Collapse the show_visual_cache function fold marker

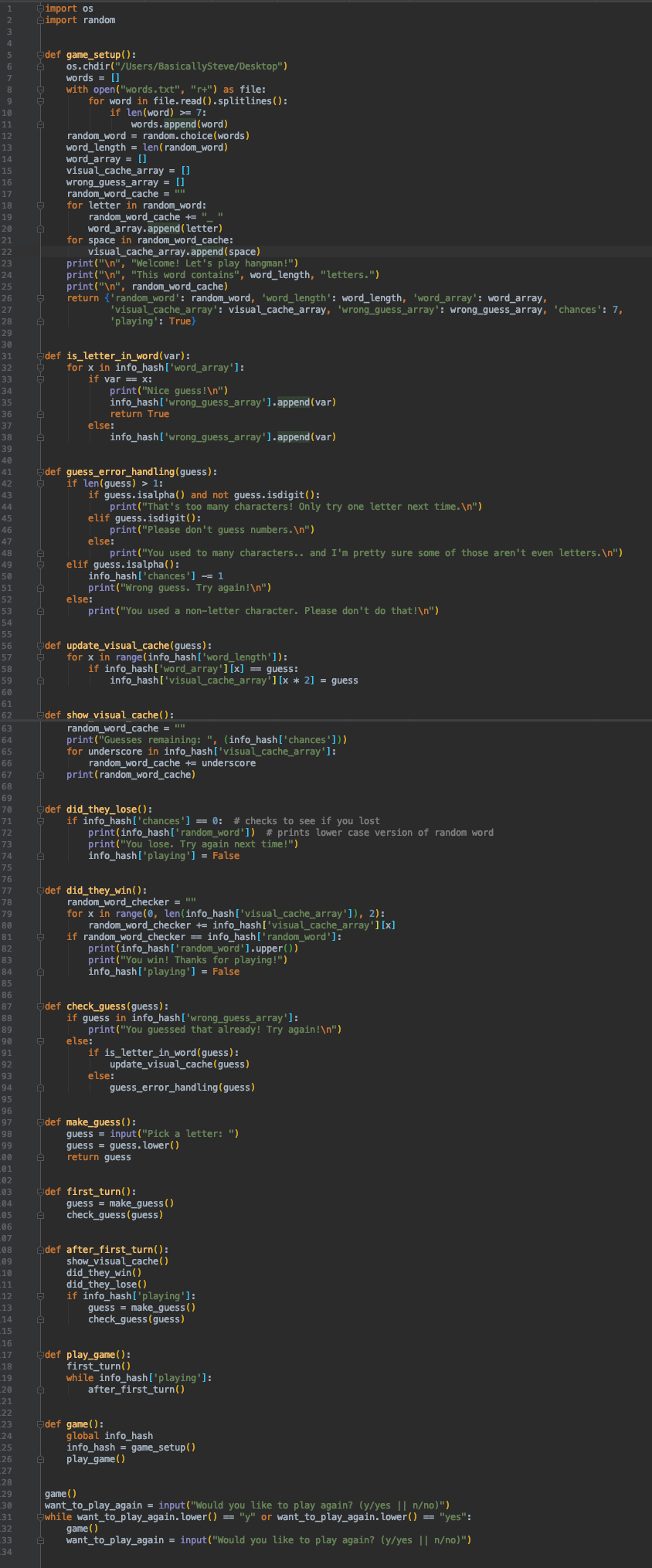coord(40,715)
